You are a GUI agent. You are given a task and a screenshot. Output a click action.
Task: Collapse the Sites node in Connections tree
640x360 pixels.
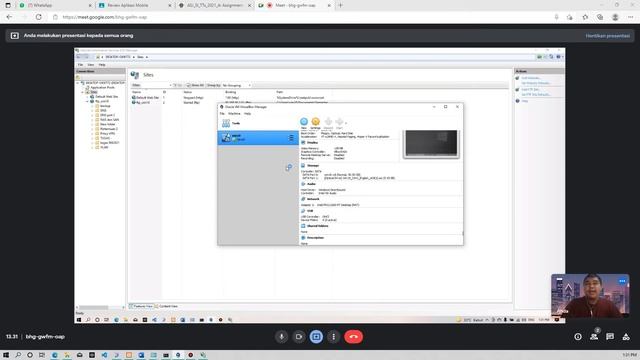click(x=82, y=92)
